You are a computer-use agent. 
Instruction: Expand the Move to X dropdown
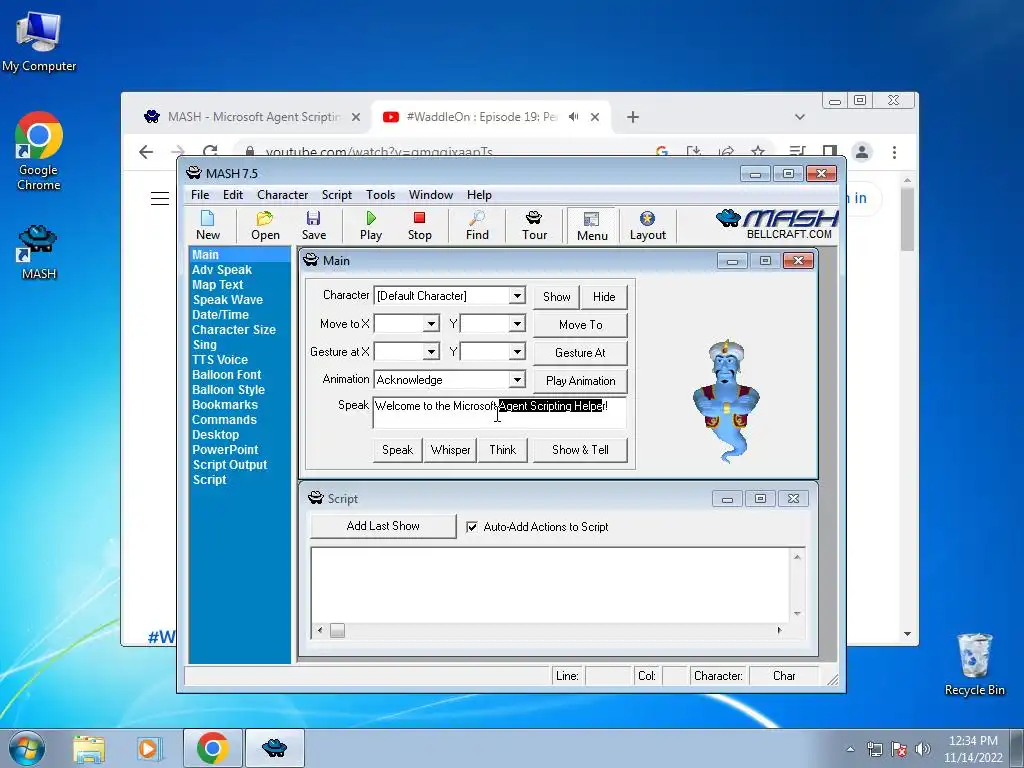pyautogui.click(x=431, y=324)
